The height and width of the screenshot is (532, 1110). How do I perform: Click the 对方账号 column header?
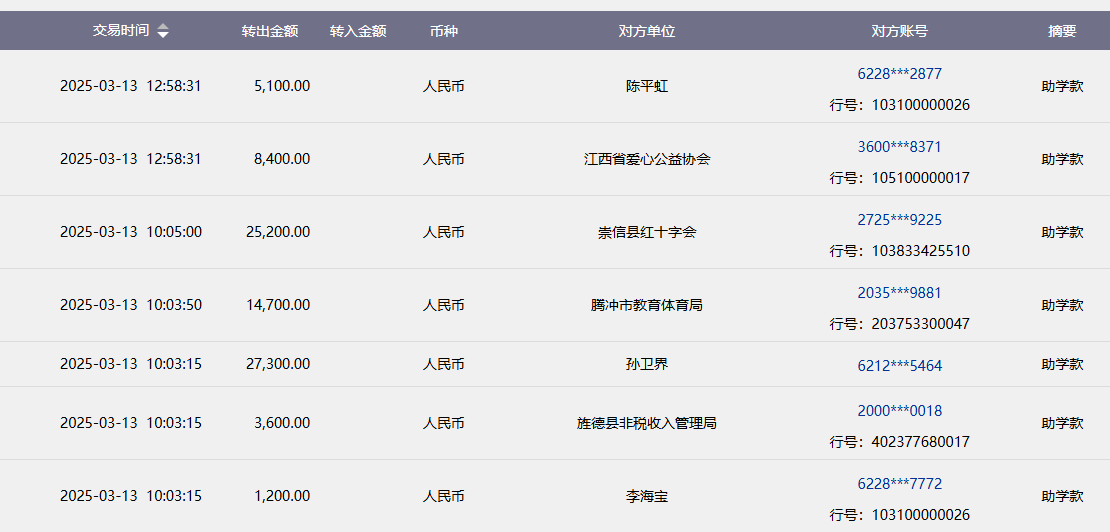click(899, 31)
